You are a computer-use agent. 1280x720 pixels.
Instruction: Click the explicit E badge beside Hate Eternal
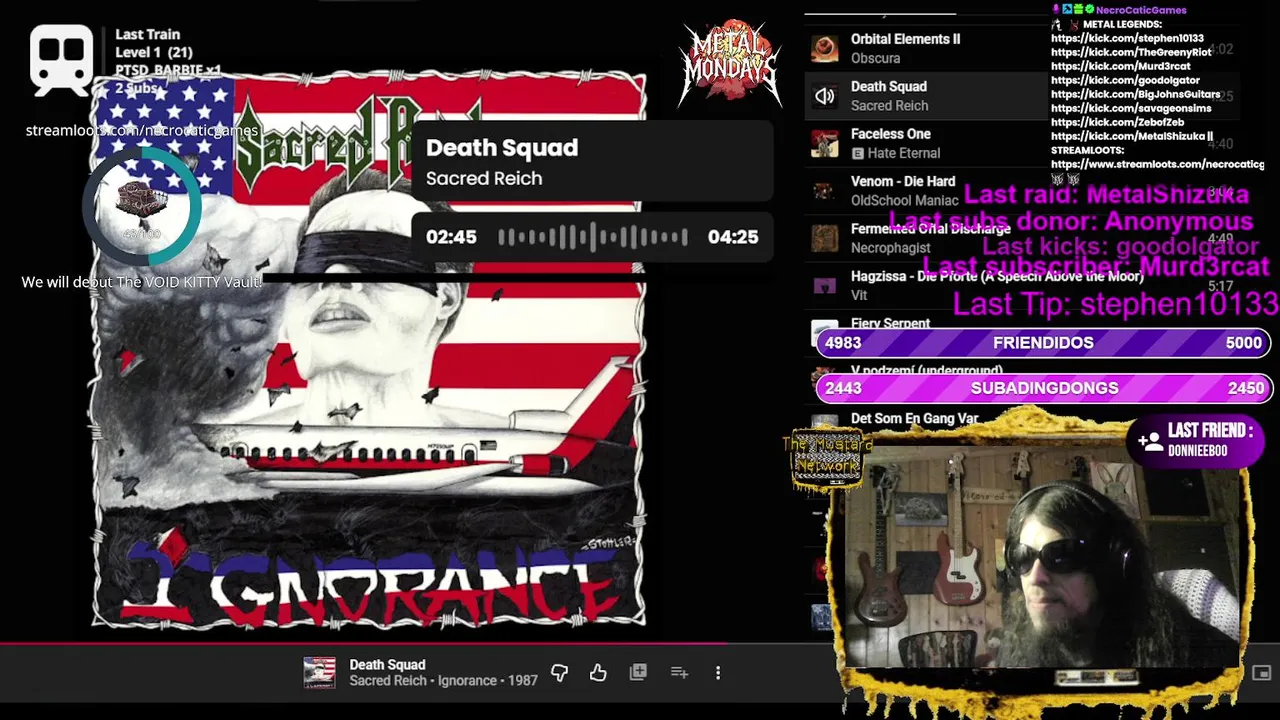coord(857,153)
